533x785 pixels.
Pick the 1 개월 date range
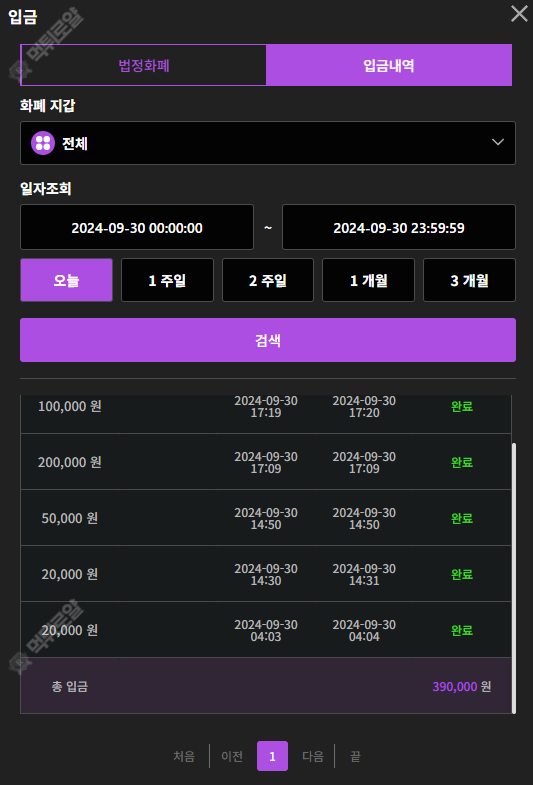tap(368, 280)
